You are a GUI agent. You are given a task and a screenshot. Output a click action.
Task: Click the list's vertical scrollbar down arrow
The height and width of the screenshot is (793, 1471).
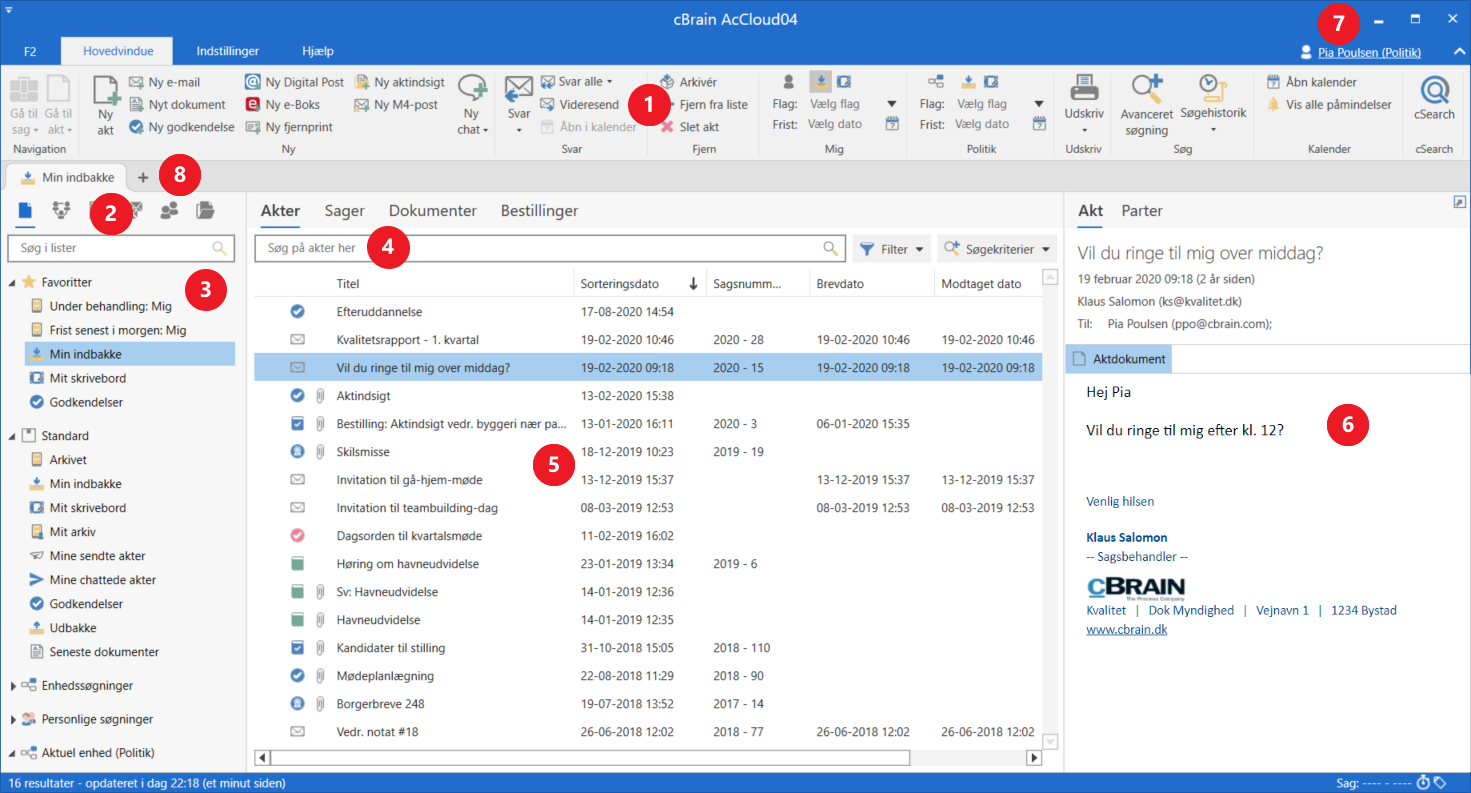coord(1050,741)
